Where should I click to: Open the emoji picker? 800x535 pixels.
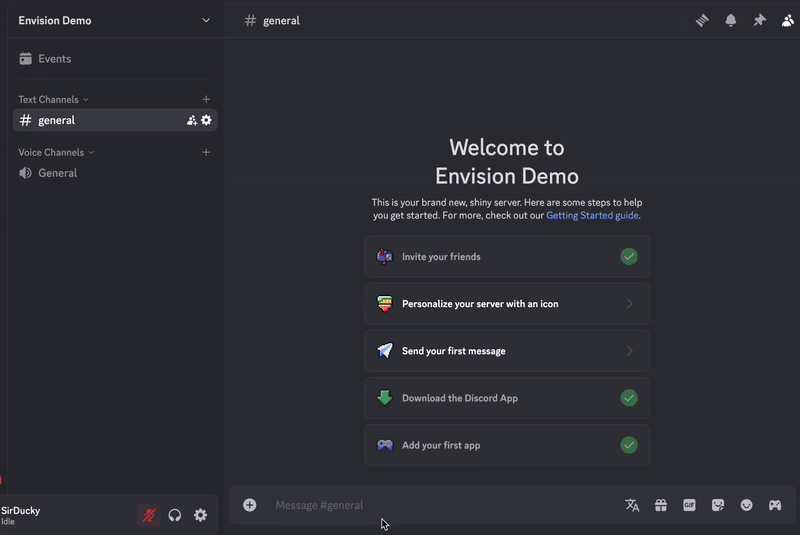click(746, 505)
